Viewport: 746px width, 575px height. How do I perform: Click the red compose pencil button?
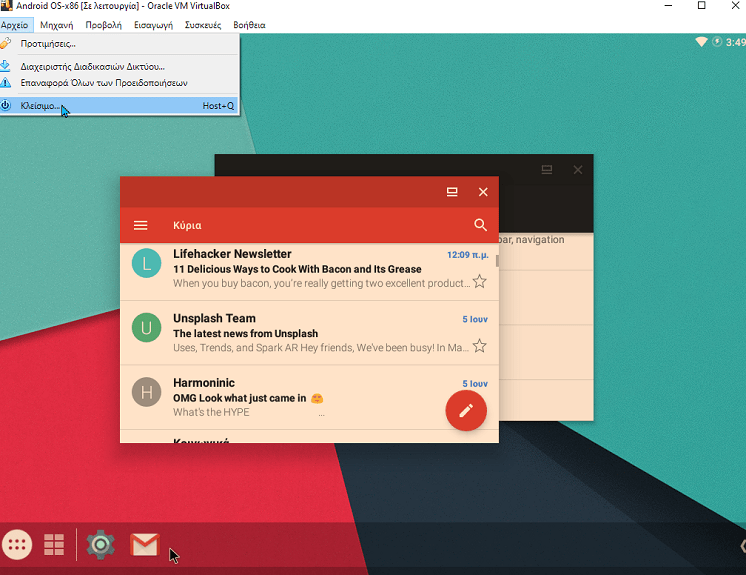(466, 410)
